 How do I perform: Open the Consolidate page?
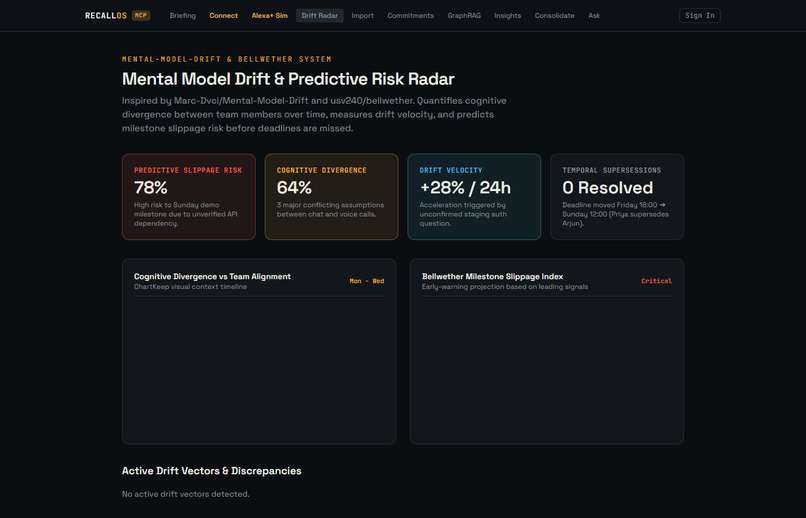pos(554,15)
